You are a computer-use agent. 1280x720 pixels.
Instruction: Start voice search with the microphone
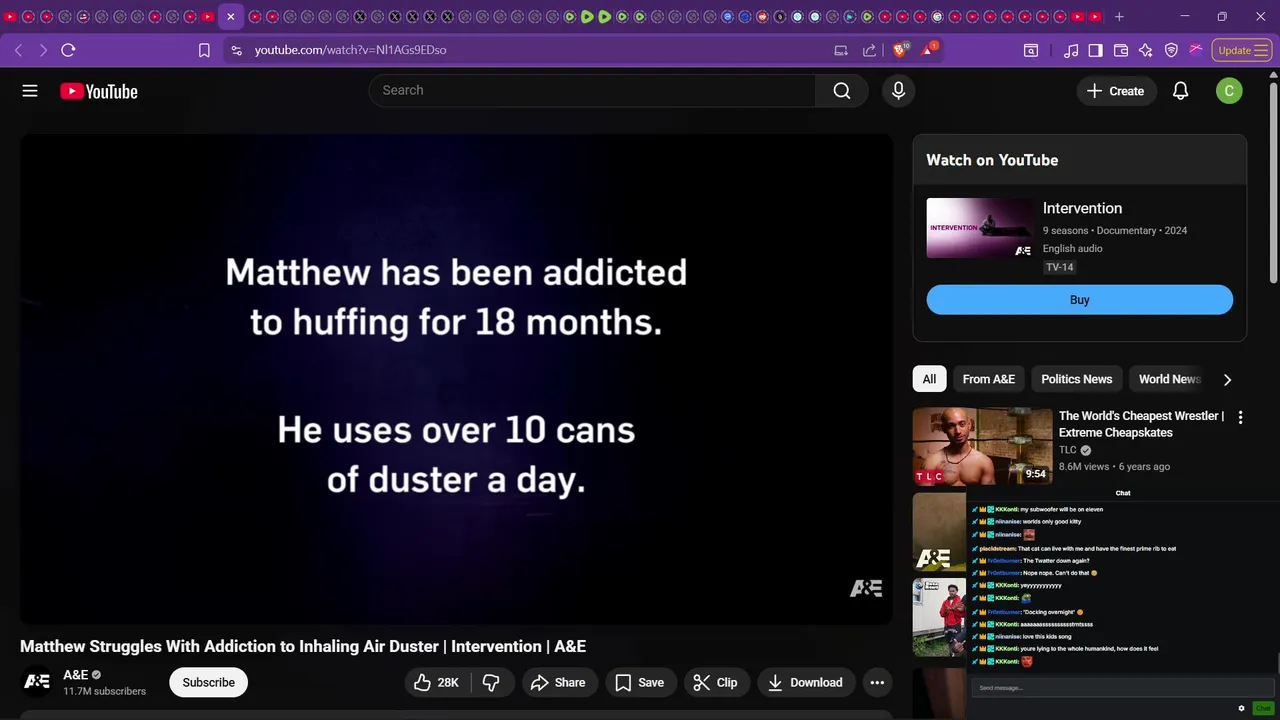[898, 91]
